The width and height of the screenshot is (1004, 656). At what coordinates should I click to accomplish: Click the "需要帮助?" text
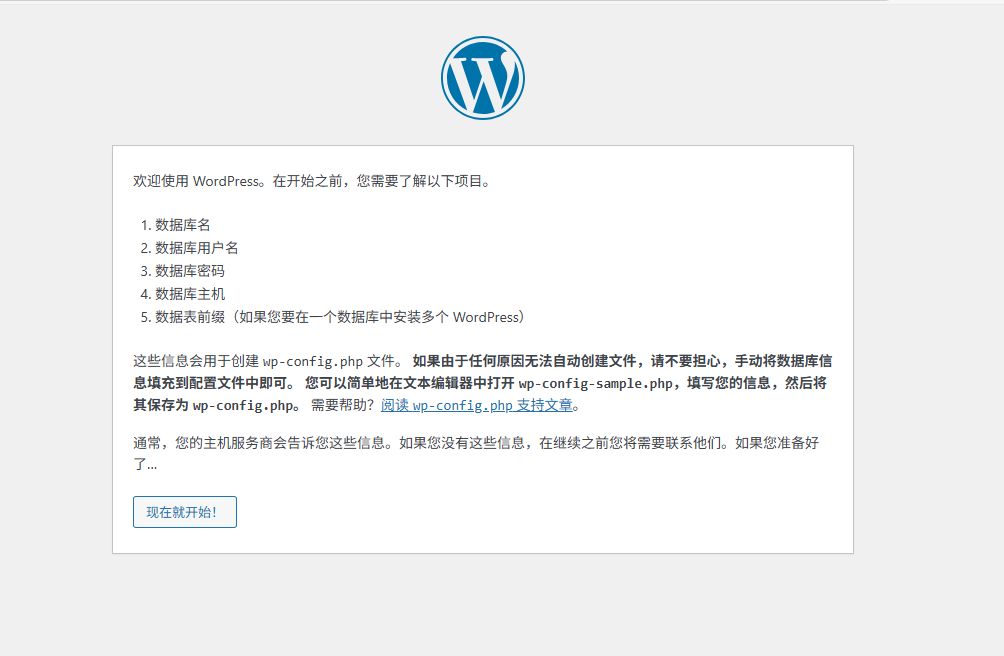(343, 406)
